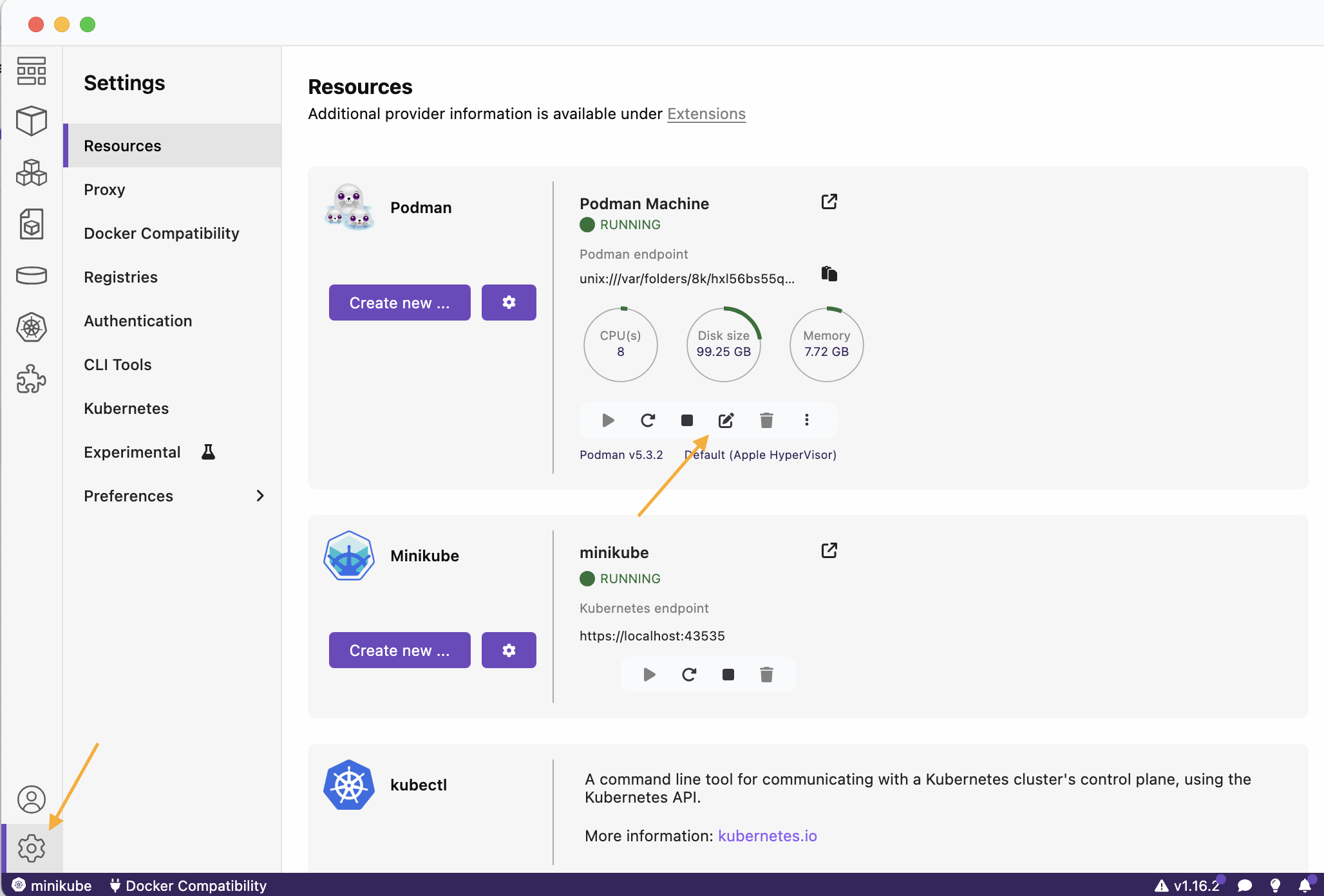
Task: Open the Extensions puzzle icon
Action: click(x=31, y=379)
